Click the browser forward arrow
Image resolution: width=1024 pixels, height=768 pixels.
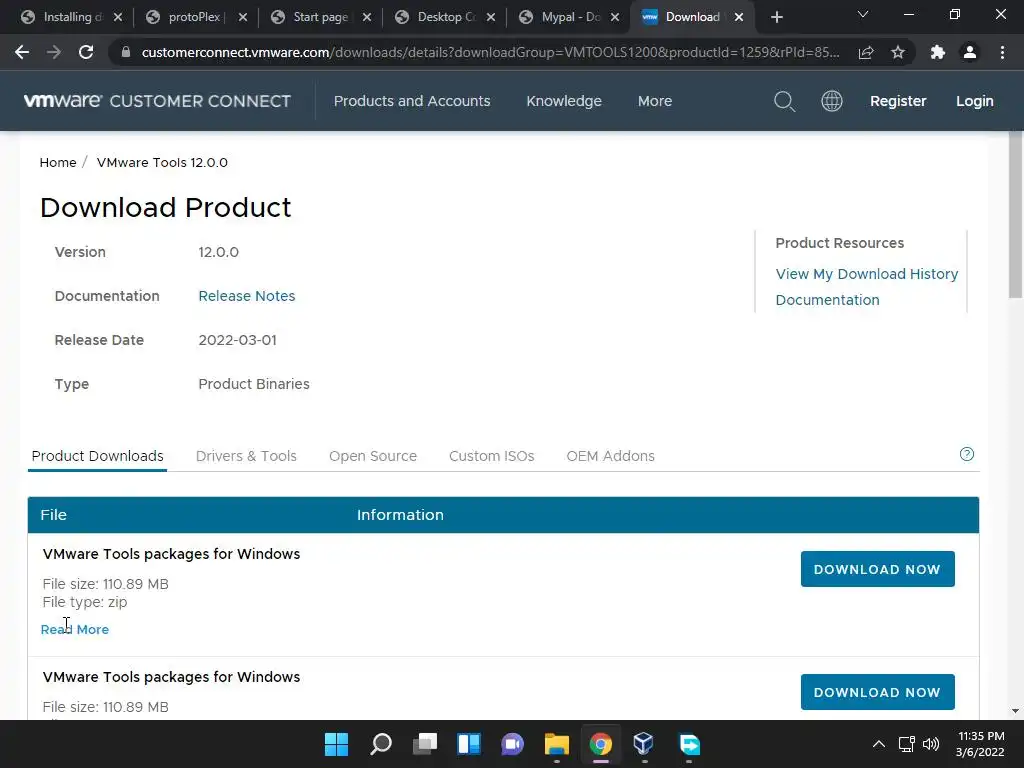(54, 52)
